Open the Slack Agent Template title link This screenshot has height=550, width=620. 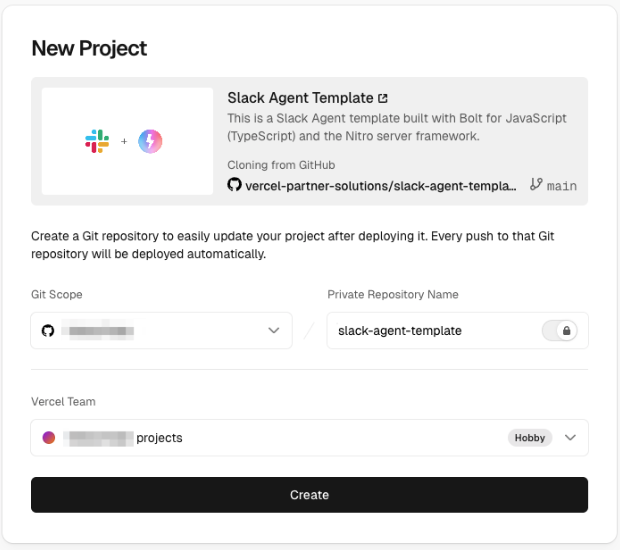300,98
